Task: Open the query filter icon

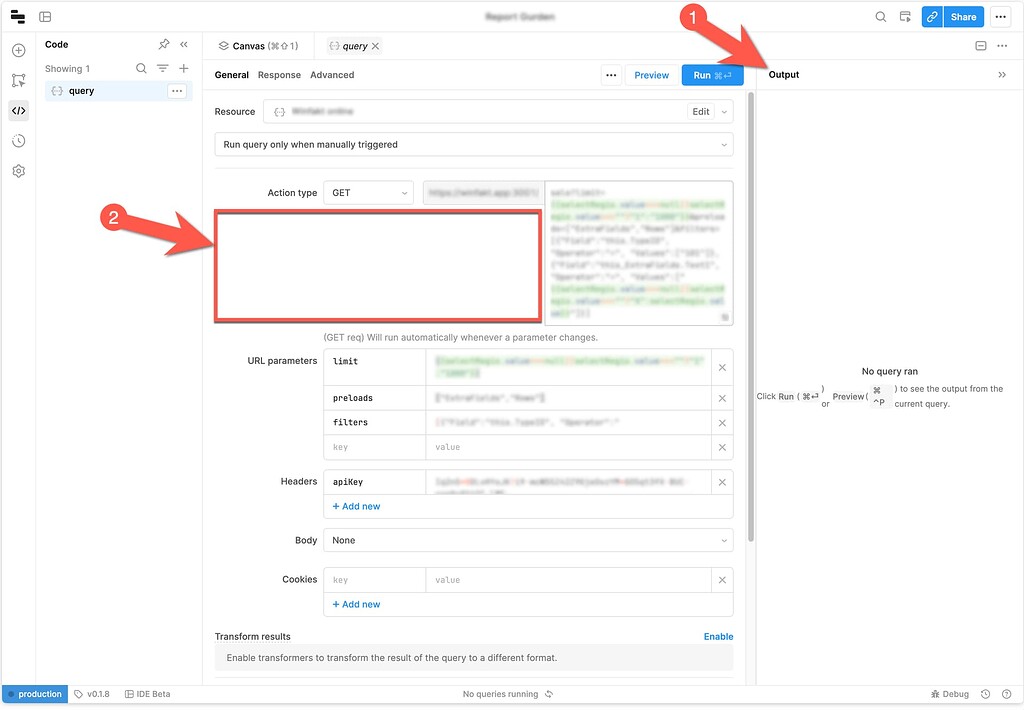Action: 162,68
